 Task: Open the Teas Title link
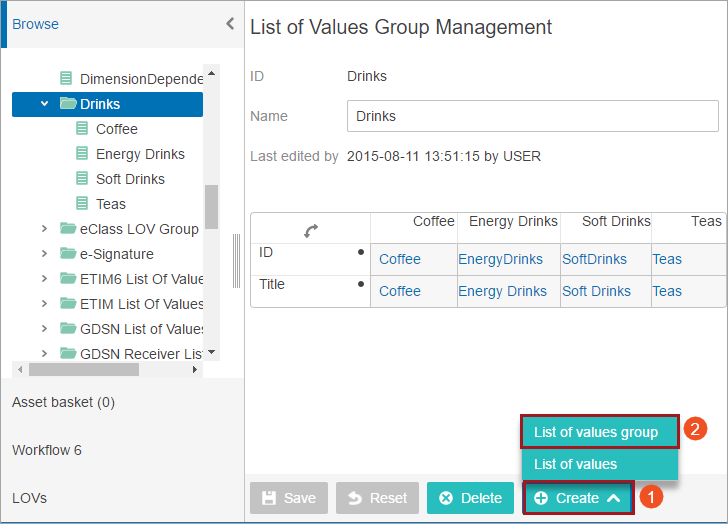coord(667,291)
